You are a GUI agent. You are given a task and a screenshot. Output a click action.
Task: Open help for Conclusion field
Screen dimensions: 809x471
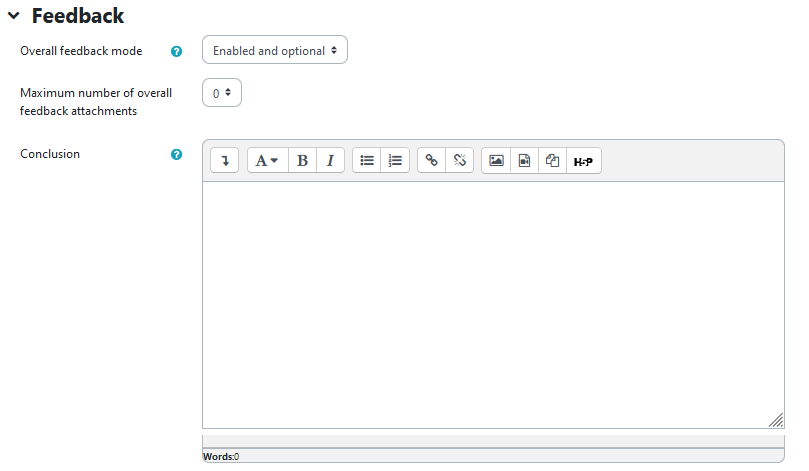(177, 155)
